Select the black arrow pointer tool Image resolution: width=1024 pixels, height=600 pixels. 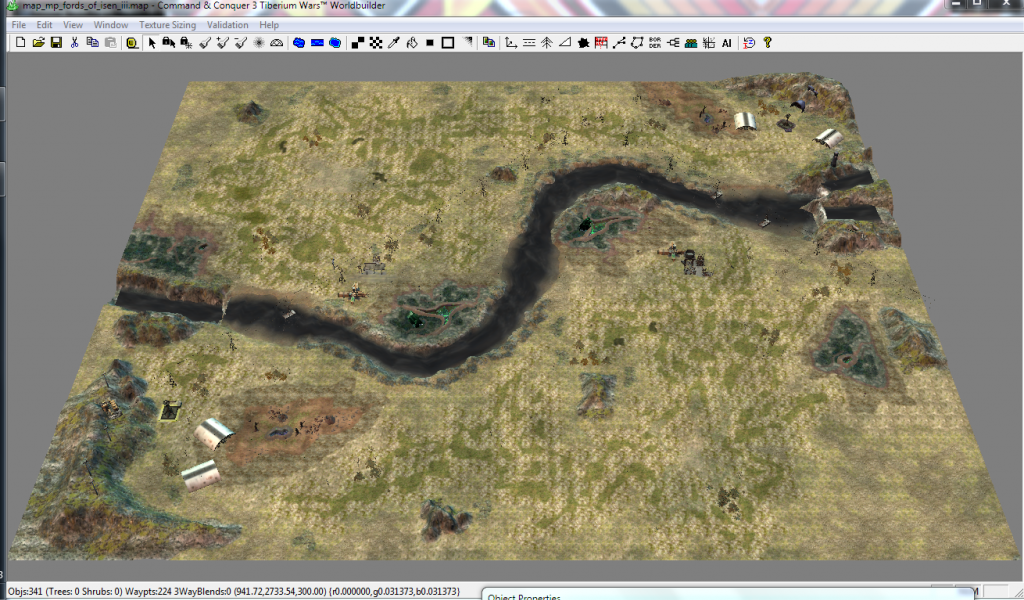point(152,43)
